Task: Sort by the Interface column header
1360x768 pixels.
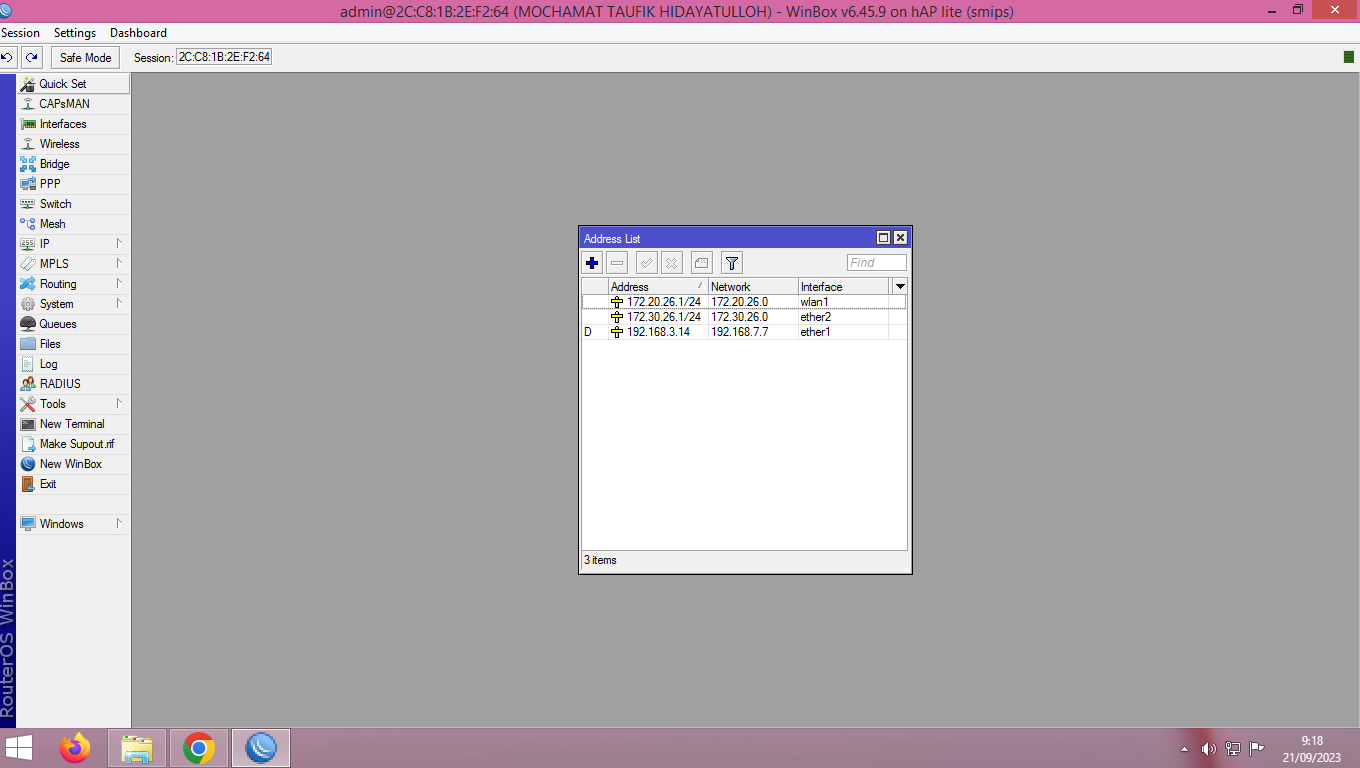Action: point(843,287)
